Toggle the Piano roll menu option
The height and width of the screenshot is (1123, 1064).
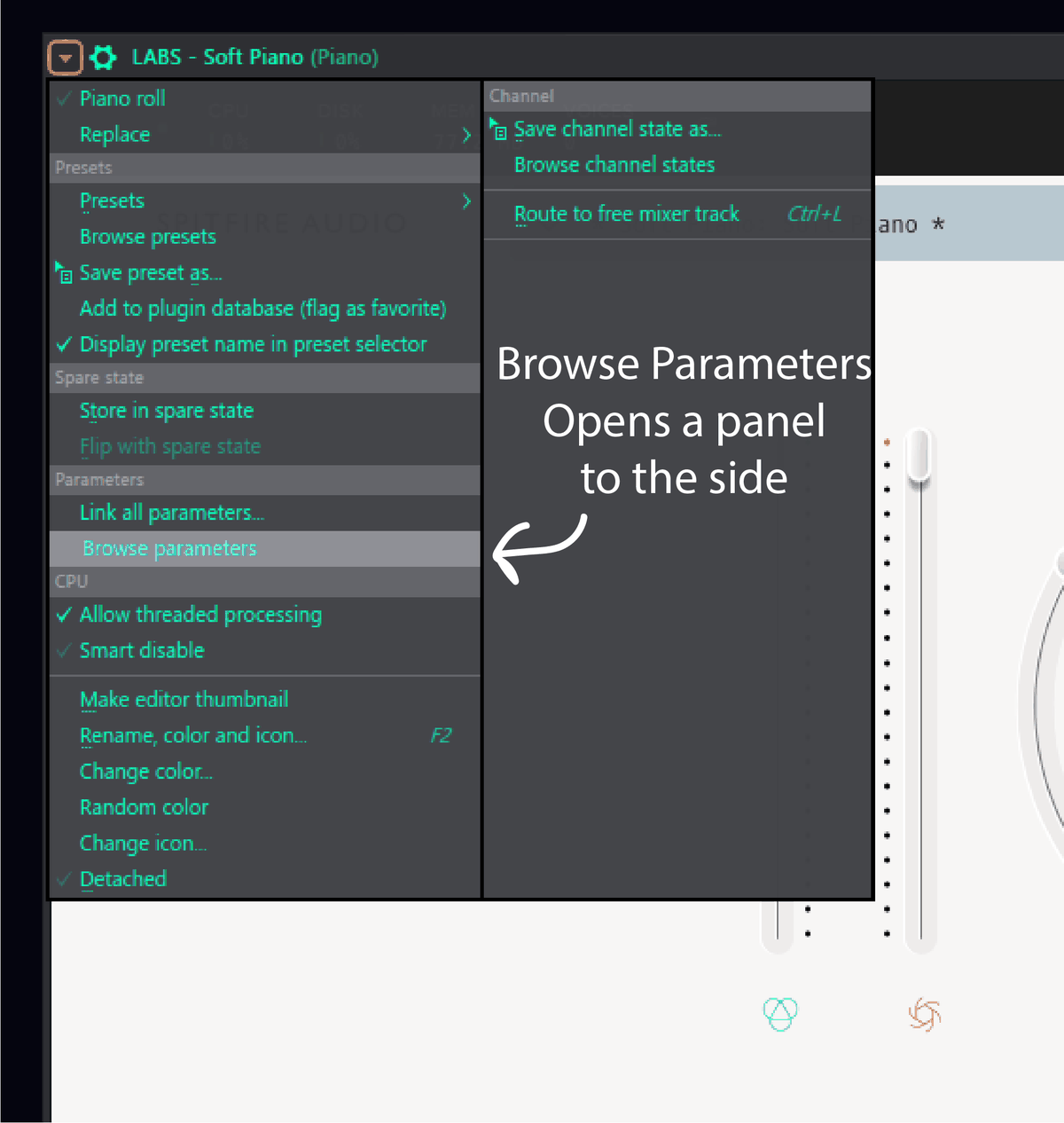pos(264,98)
